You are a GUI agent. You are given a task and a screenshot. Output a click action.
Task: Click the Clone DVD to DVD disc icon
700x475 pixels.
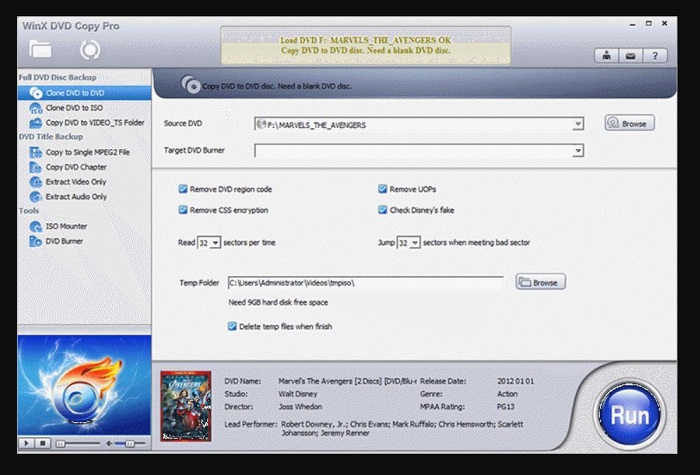tap(36, 93)
